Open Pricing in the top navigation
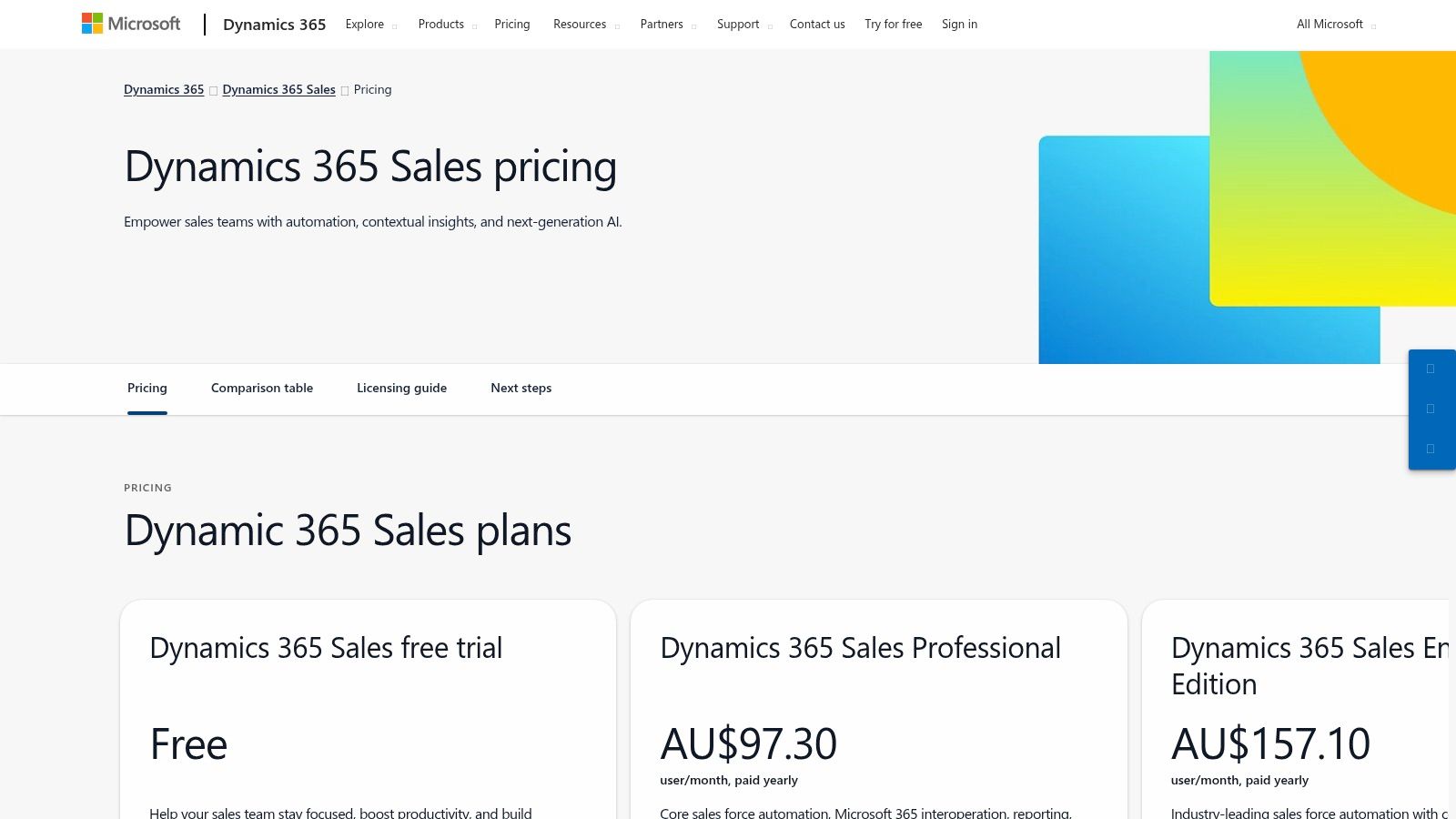Screen dimensions: 1456x819 pos(511,25)
